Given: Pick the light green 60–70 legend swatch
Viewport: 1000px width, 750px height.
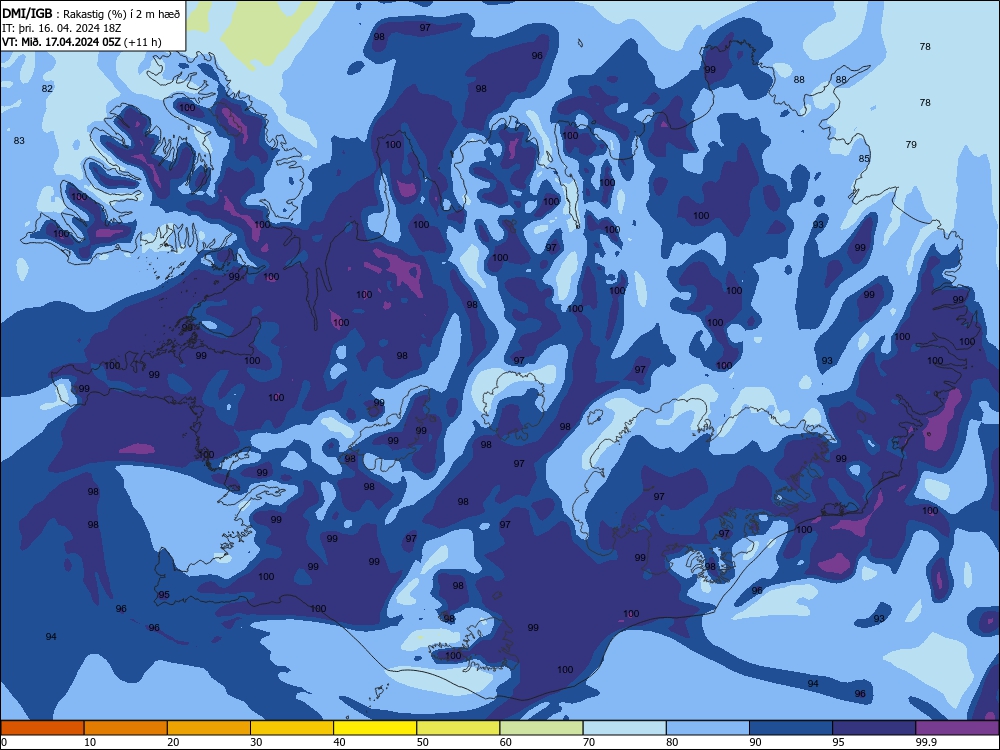Looking at the screenshot, I should 541,728.
